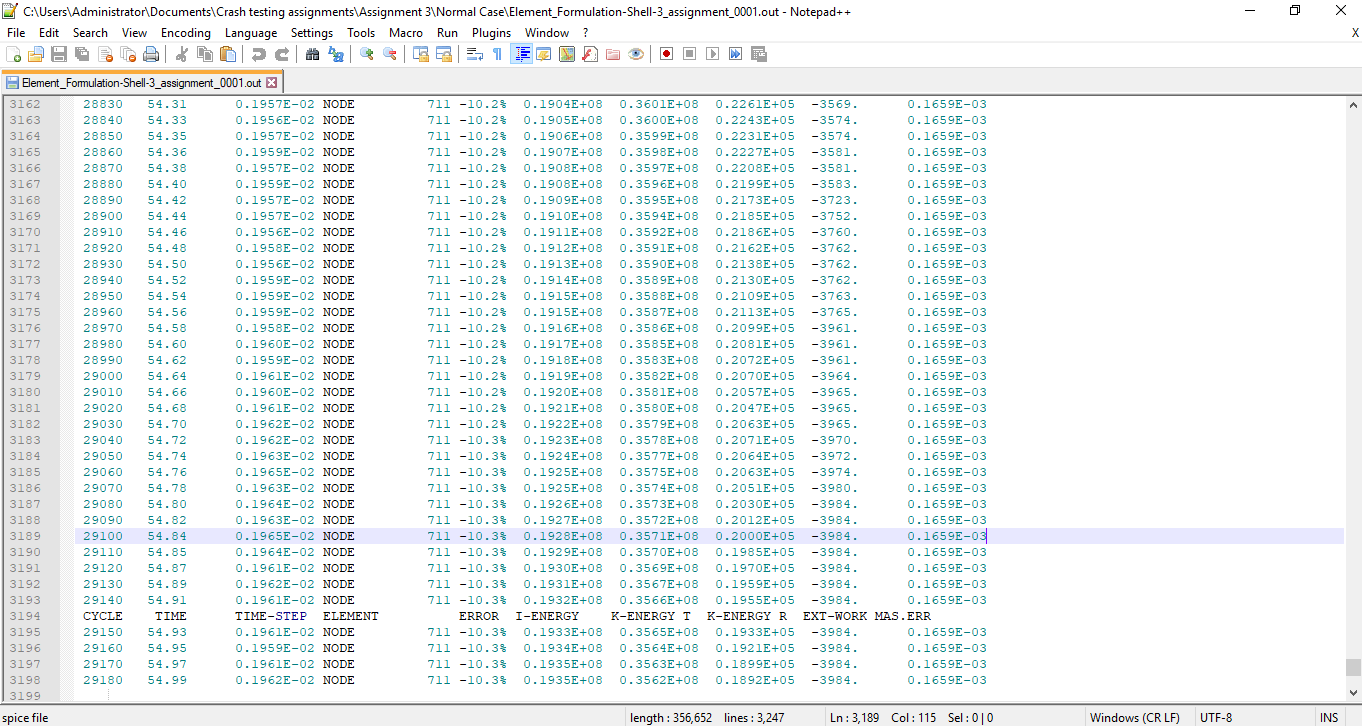Click the Open file folder icon
1362x726 pixels.
36,54
